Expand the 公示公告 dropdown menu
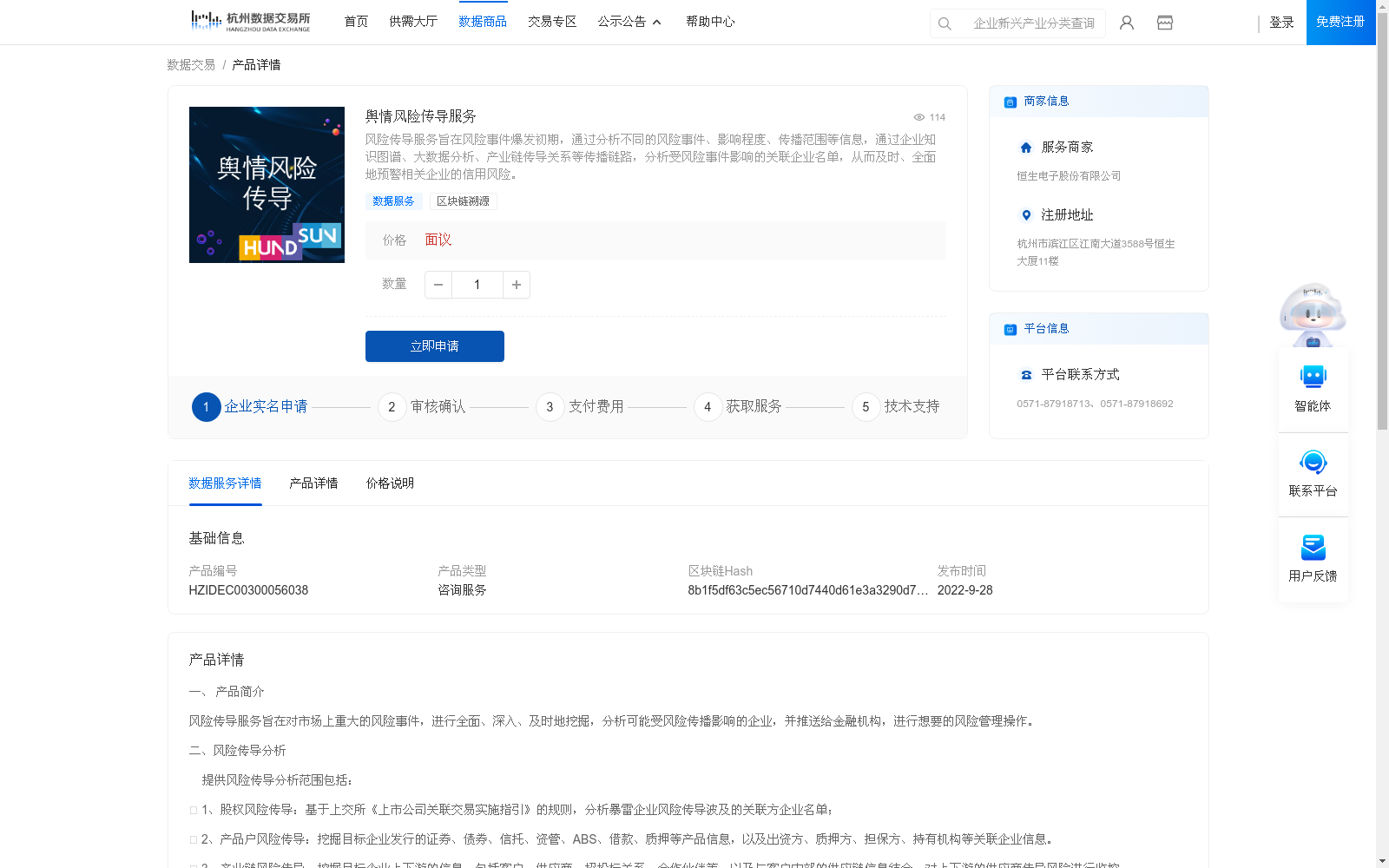The height and width of the screenshot is (868, 1389). point(629,22)
